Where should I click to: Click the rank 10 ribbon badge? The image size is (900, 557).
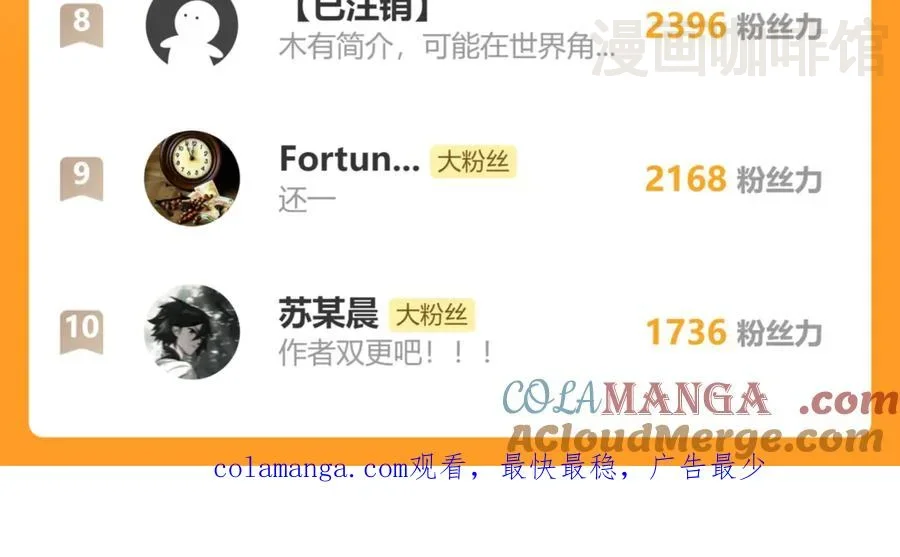point(82,332)
